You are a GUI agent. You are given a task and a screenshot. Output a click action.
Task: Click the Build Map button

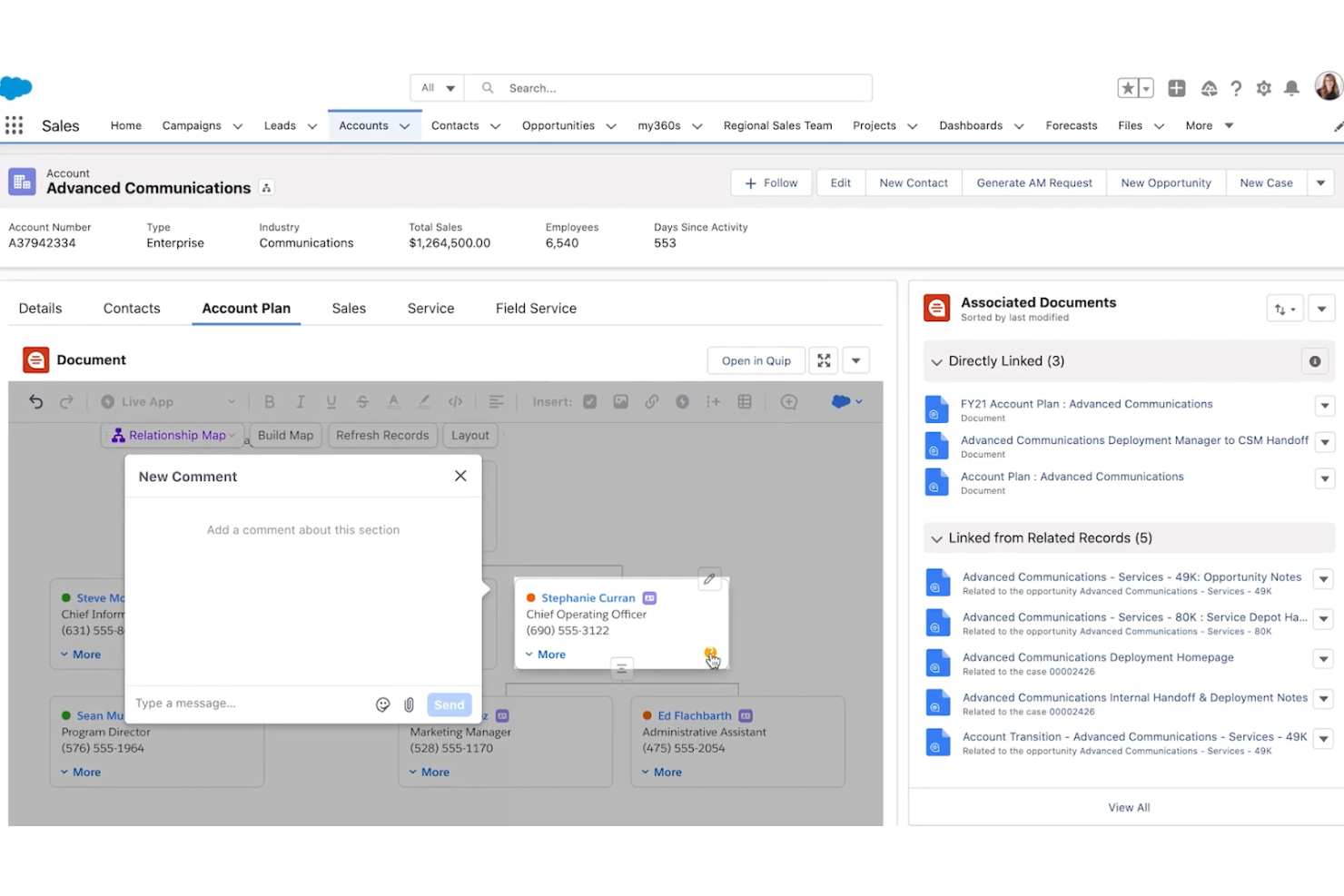285,435
